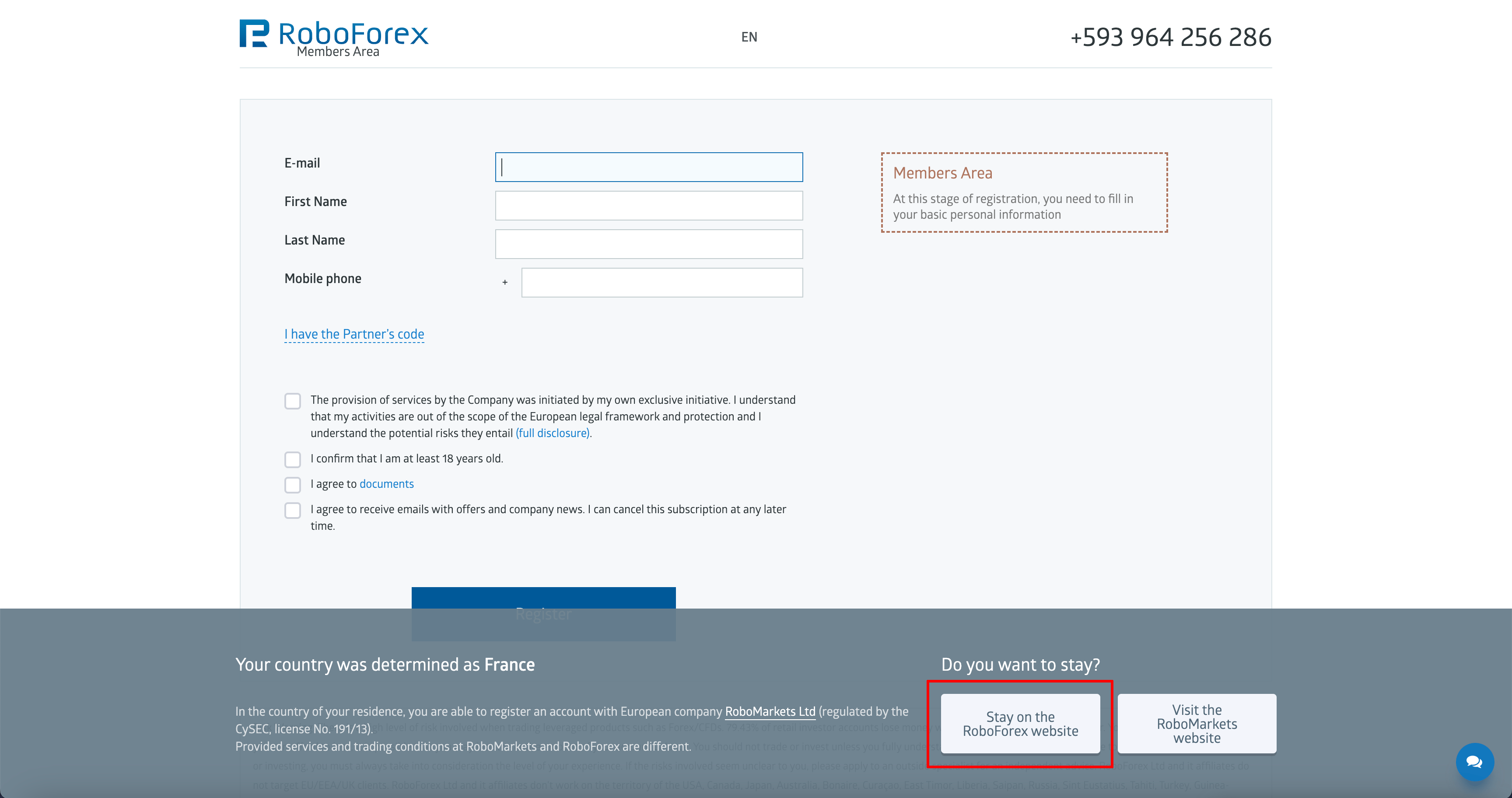Image resolution: width=1512 pixels, height=798 pixels.
Task: Open the I have the Partner's code link
Action: [x=354, y=334]
